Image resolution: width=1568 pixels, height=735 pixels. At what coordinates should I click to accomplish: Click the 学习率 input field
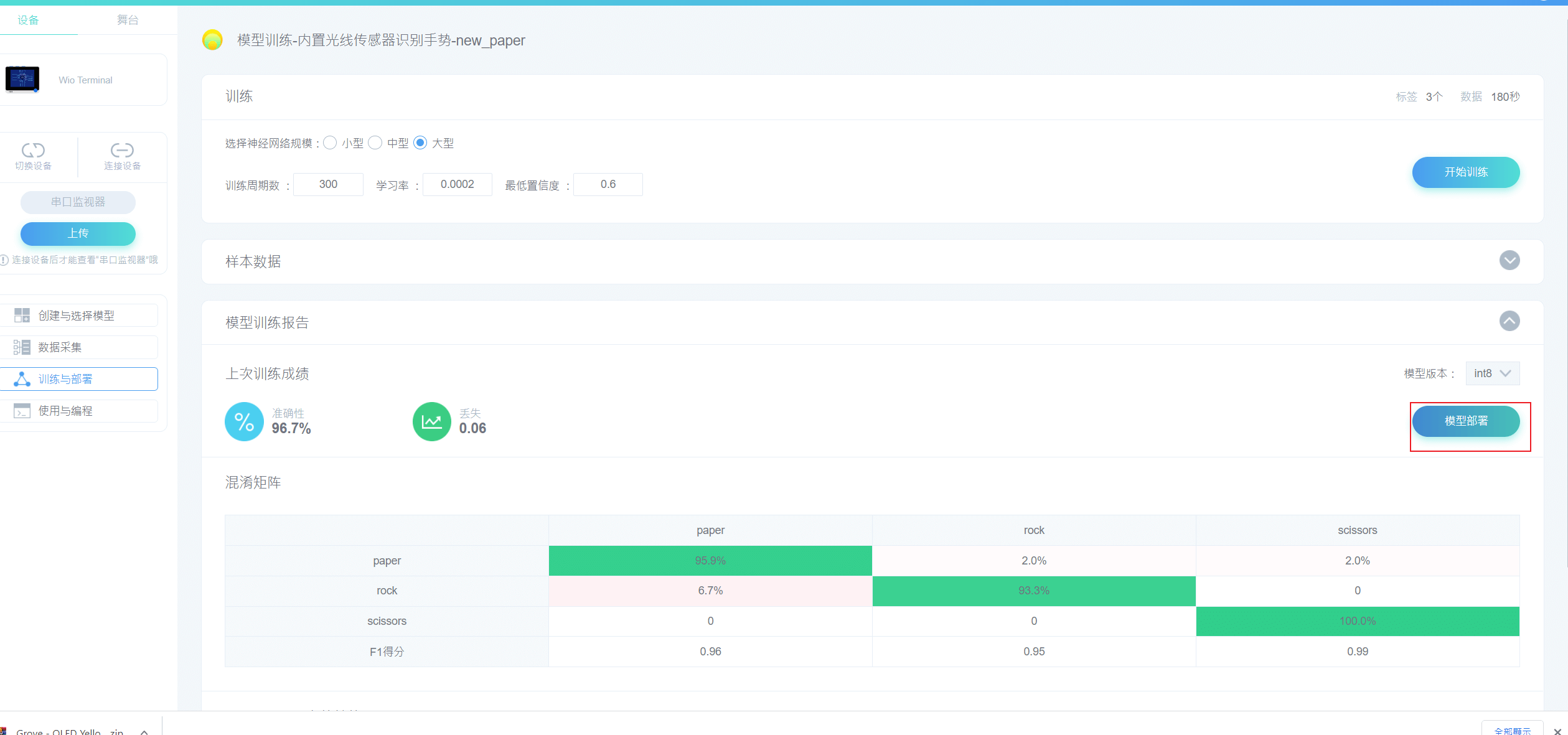click(458, 184)
